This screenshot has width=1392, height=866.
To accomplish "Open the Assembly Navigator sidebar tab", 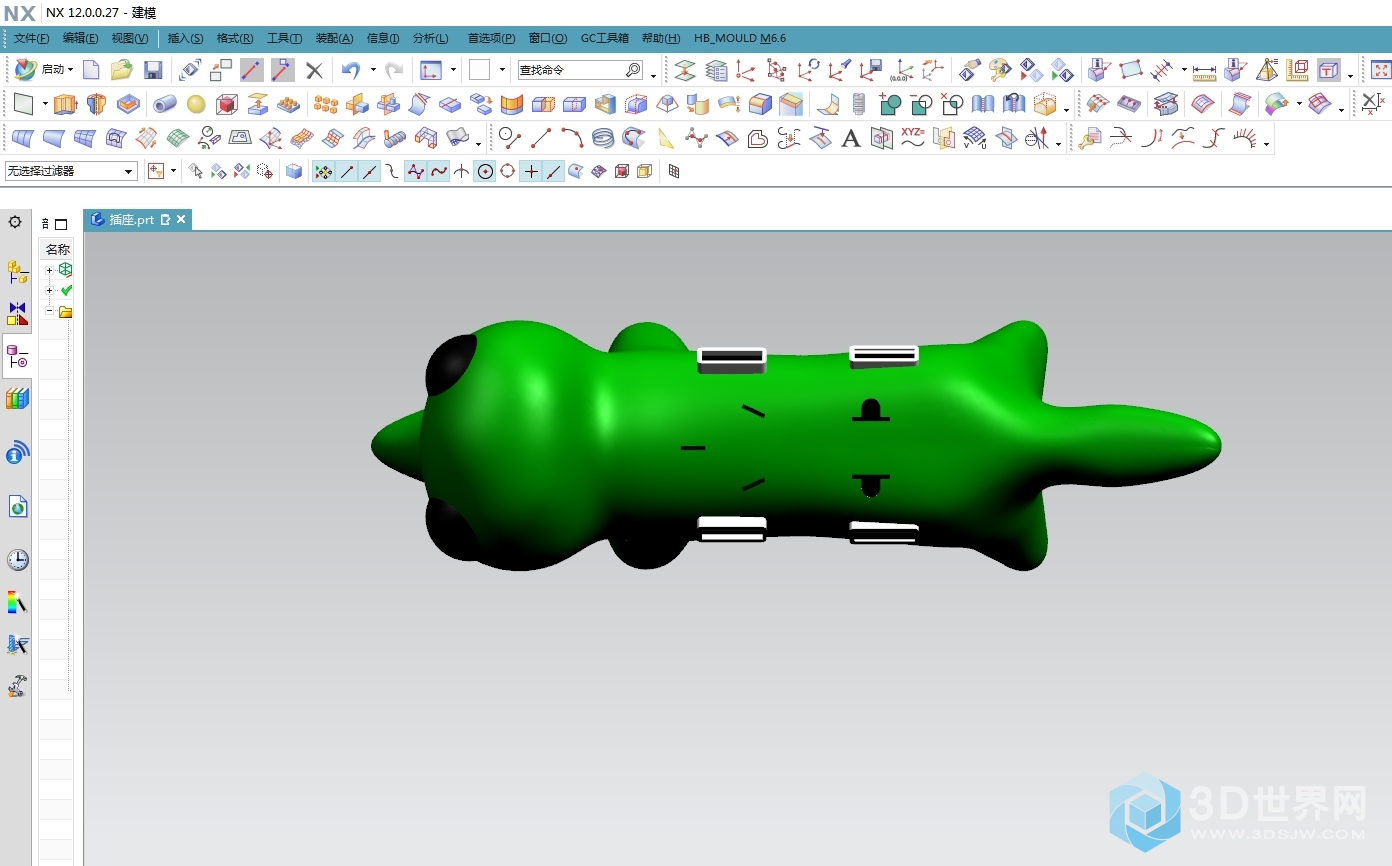I will (17, 271).
